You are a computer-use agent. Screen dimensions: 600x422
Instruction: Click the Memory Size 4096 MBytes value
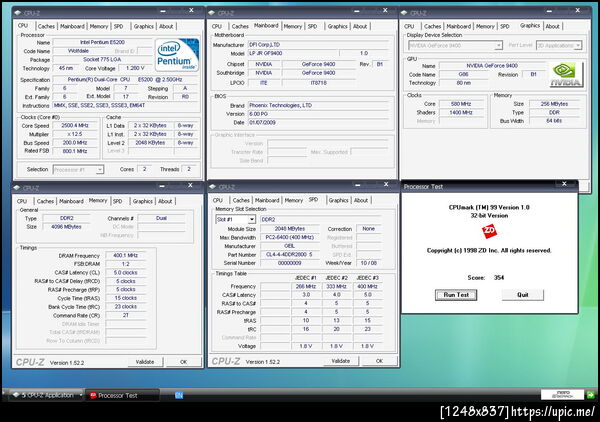[67, 227]
